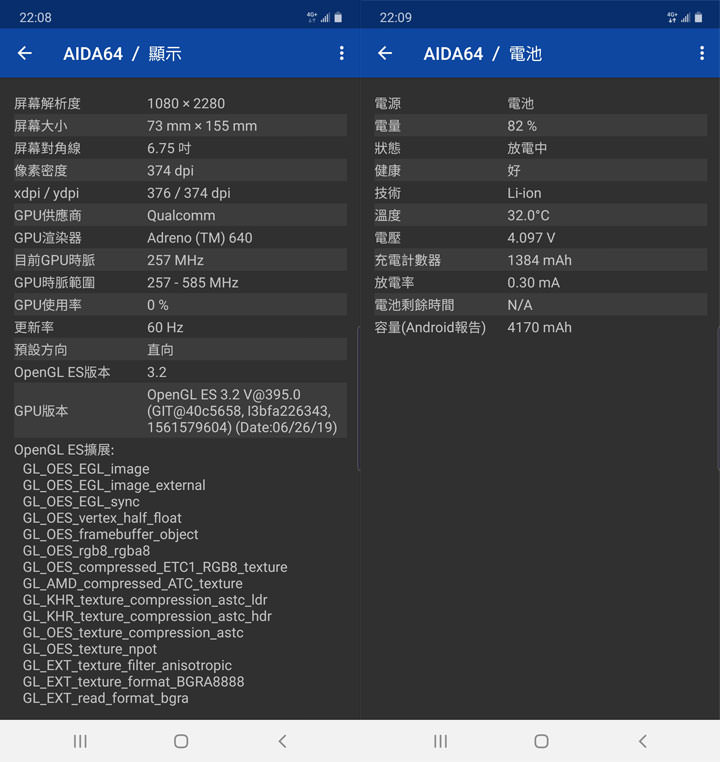
Task: Tap back arrow on the AIDA64 顯示 screen
Action: (x=25, y=53)
